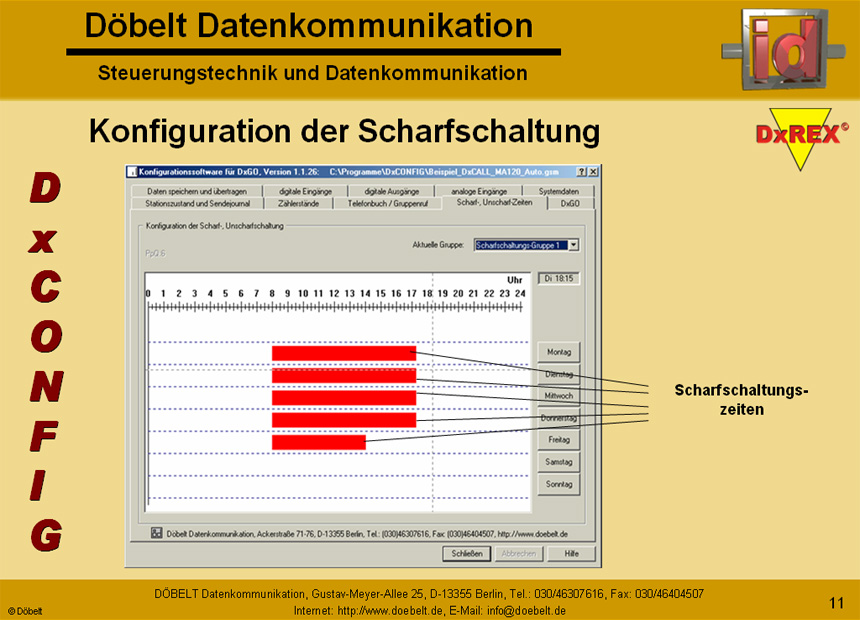Select Friday's shorter red arming bar

tap(319, 442)
